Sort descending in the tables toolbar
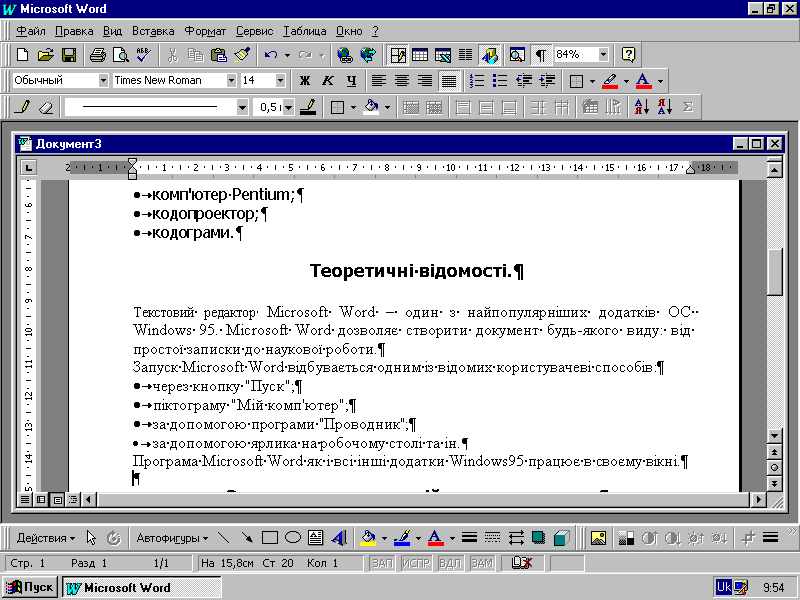Viewport: 800px width, 600px height. click(x=664, y=107)
